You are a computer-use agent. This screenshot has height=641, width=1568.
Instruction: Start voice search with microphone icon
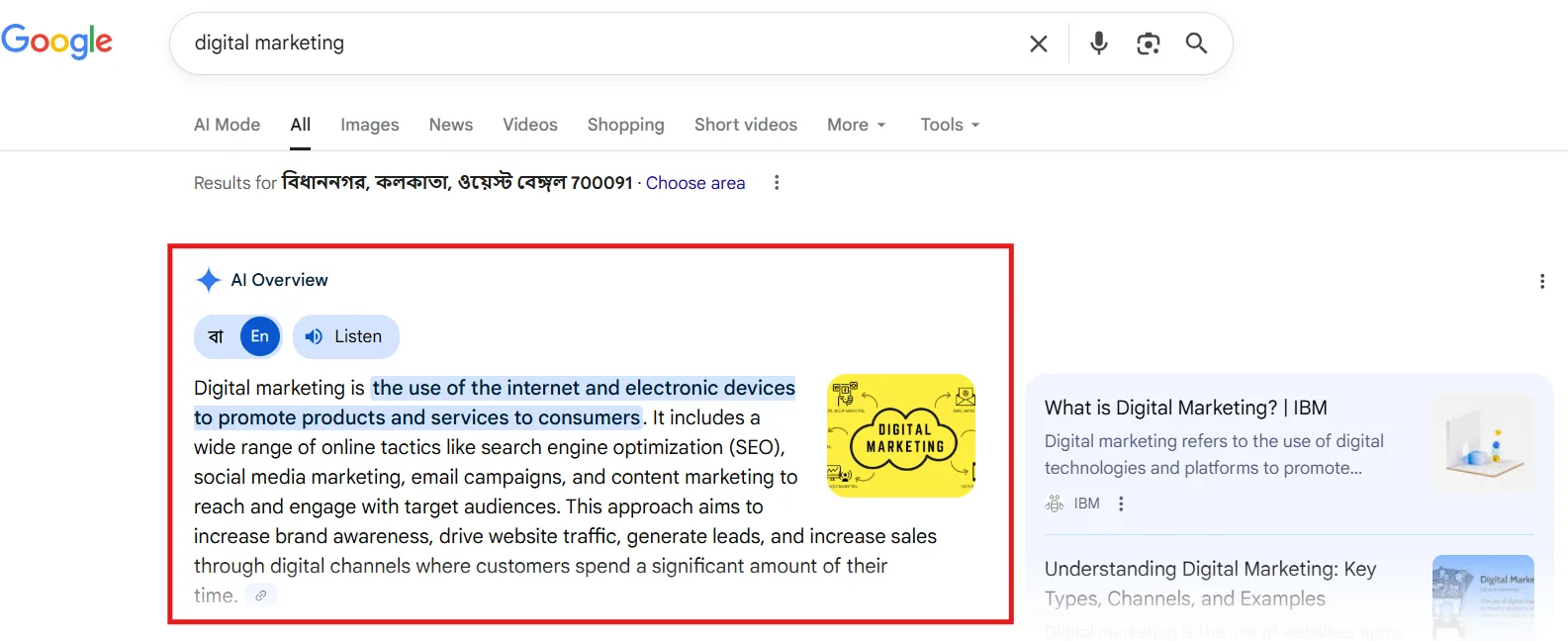[1098, 44]
